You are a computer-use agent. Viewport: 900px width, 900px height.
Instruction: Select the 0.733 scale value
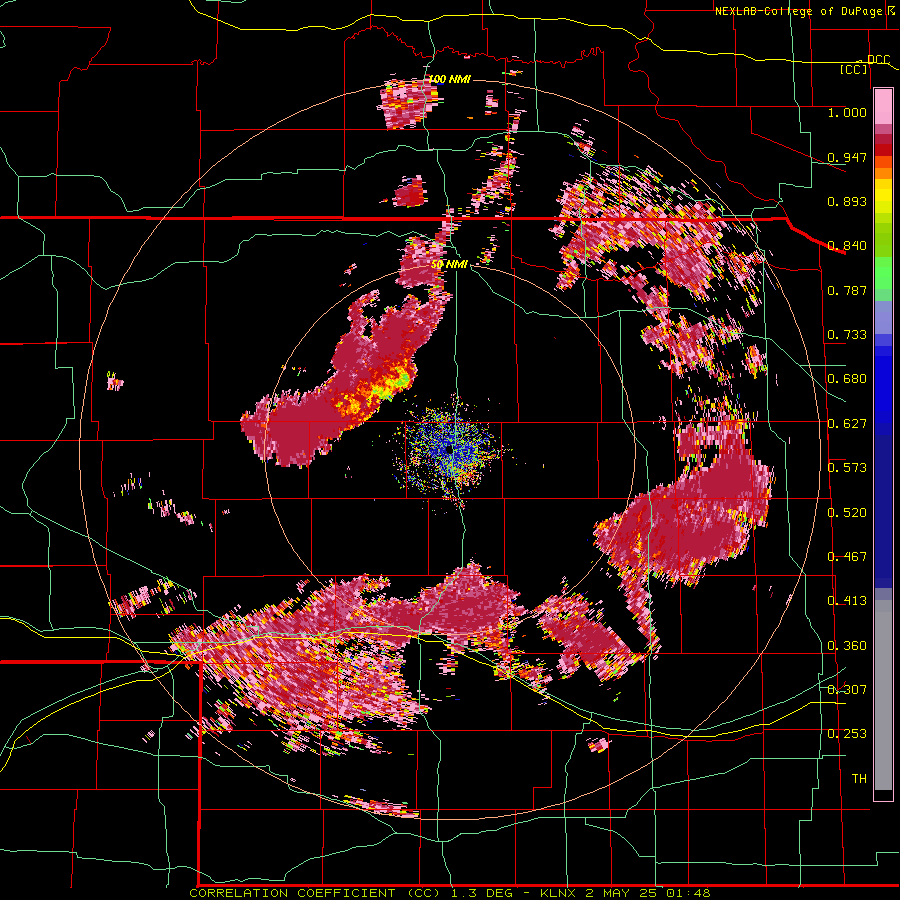(847, 335)
